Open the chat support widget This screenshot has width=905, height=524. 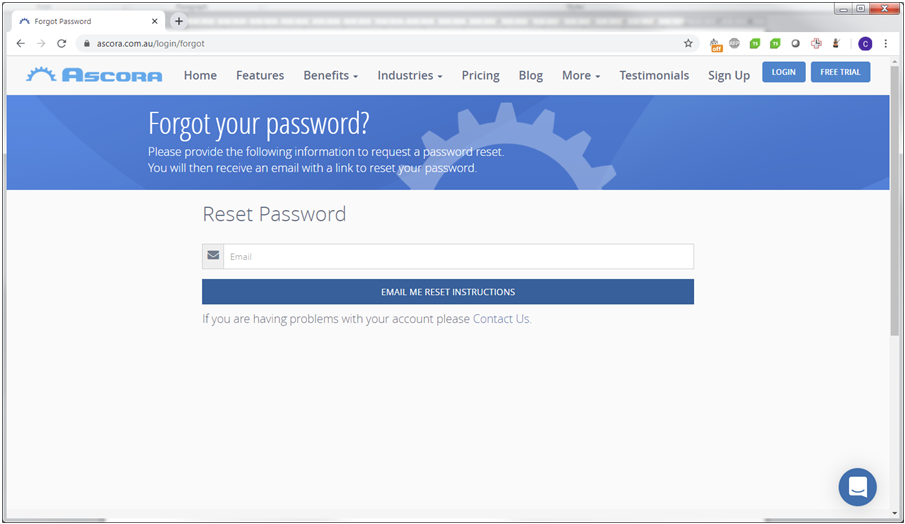pos(857,487)
